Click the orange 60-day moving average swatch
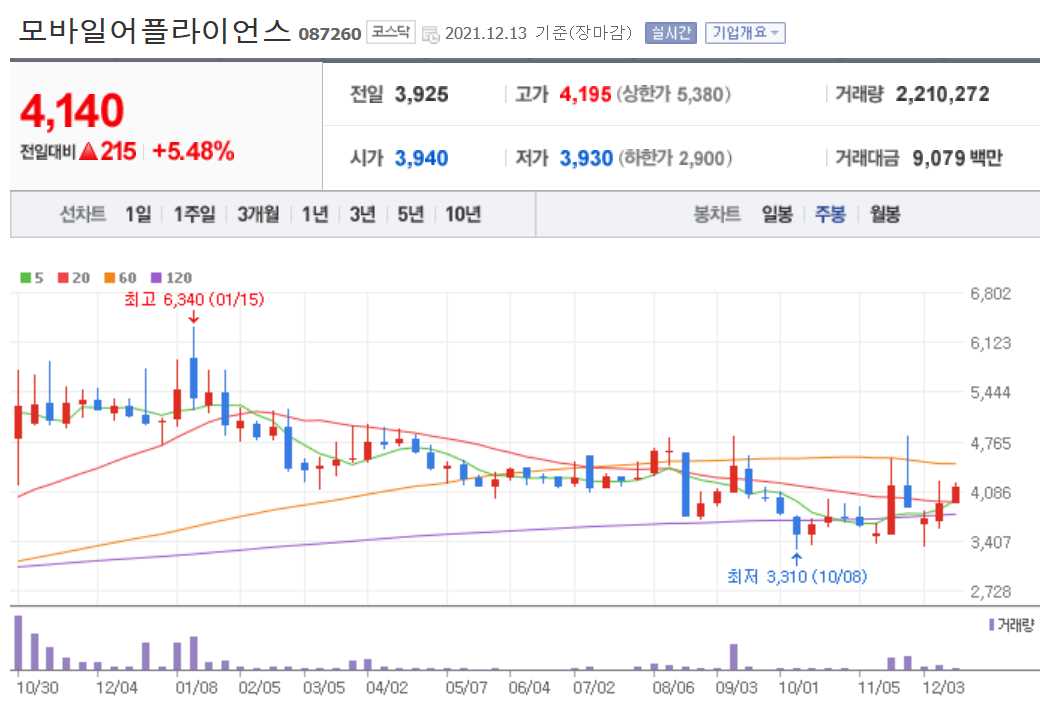This screenshot has width=1040, height=702. point(110,277)
